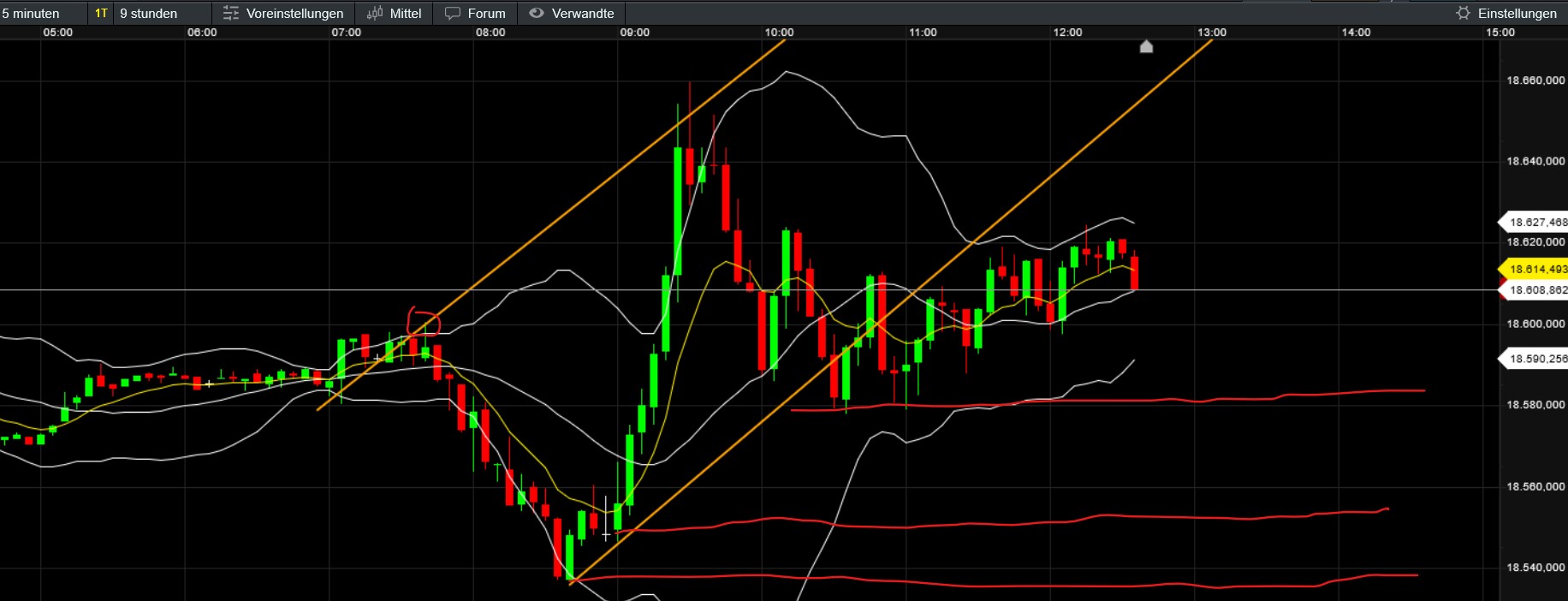Select the red ellipse drawing near 07:30
This screenshot has width=1568, height=601.
pos(424,321)
